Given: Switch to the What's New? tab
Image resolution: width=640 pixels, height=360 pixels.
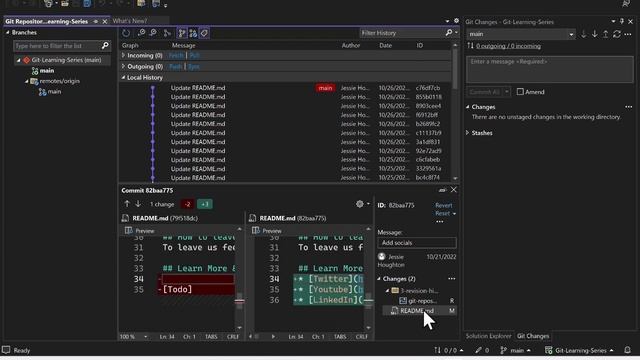Looking at the screenshot, I should click(130, 21).
